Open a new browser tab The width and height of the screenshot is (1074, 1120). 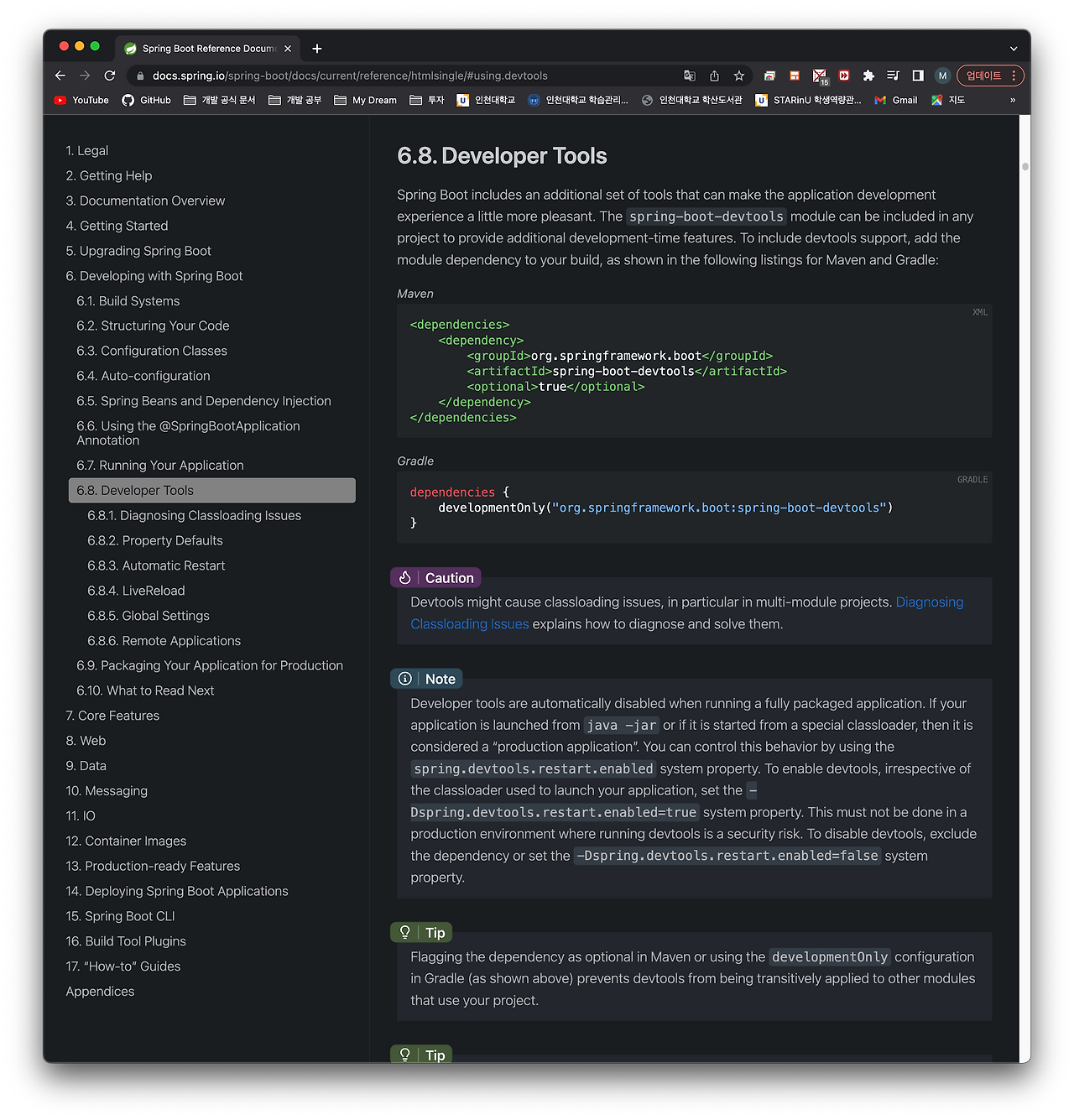click(317, 49)
